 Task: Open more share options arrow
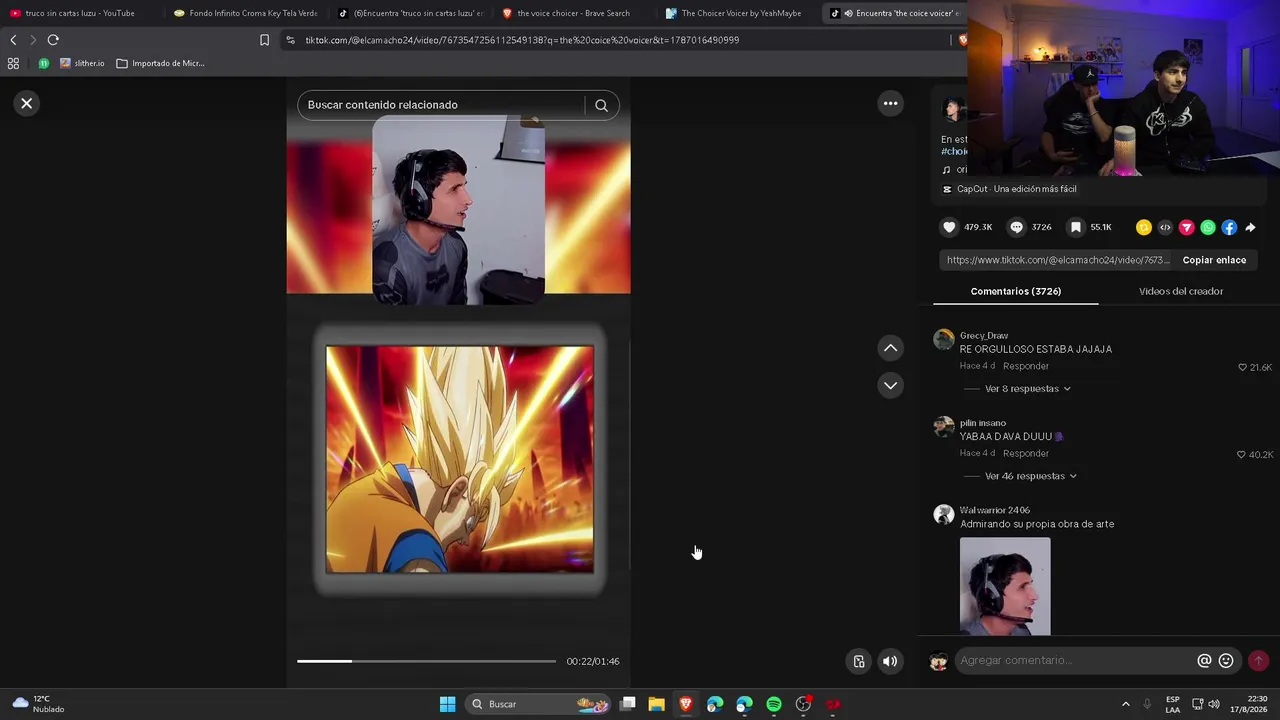tap(1250, 227)
